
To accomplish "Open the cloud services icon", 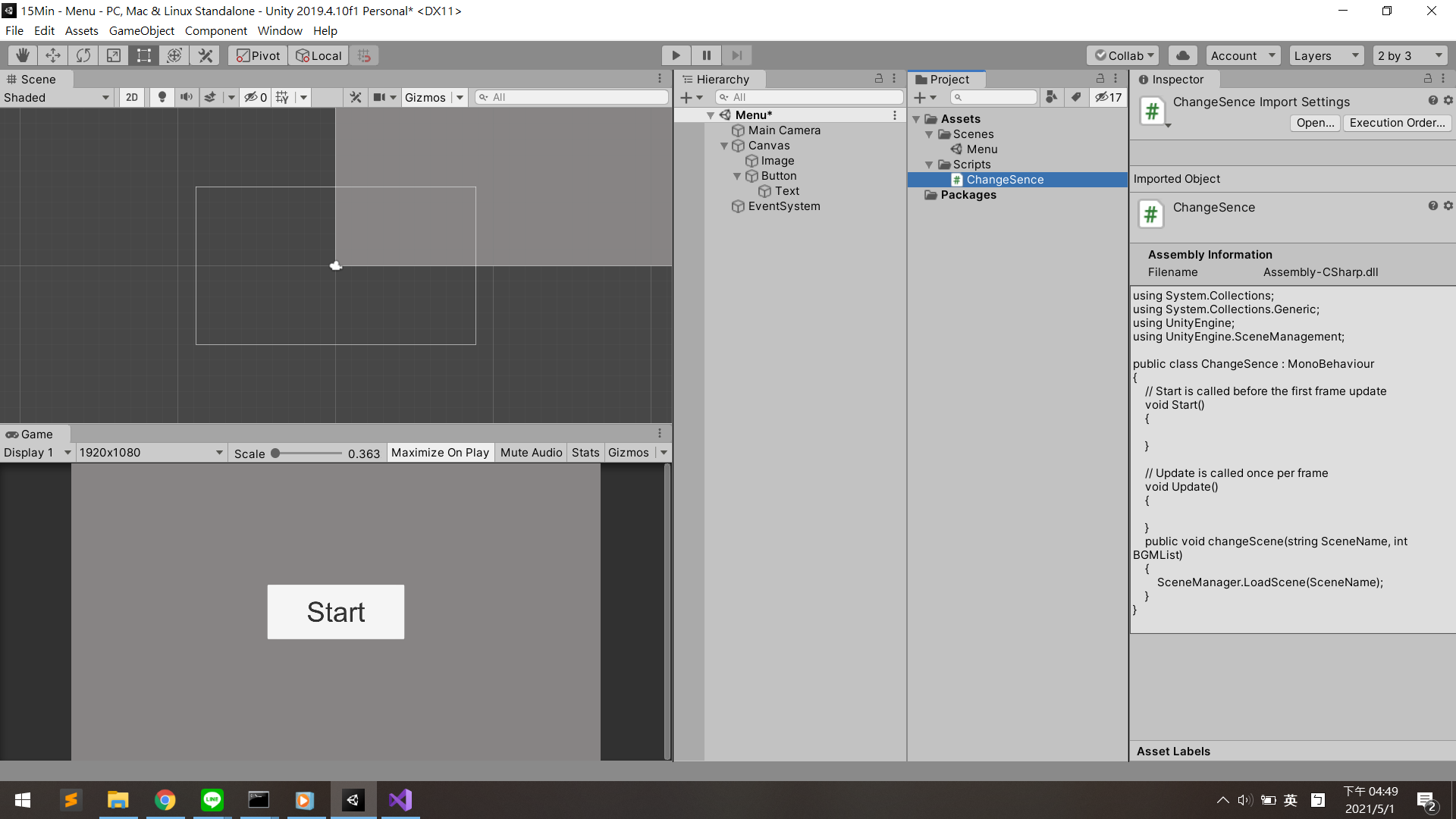I will pyautogui.click(x=1182, y=55).
